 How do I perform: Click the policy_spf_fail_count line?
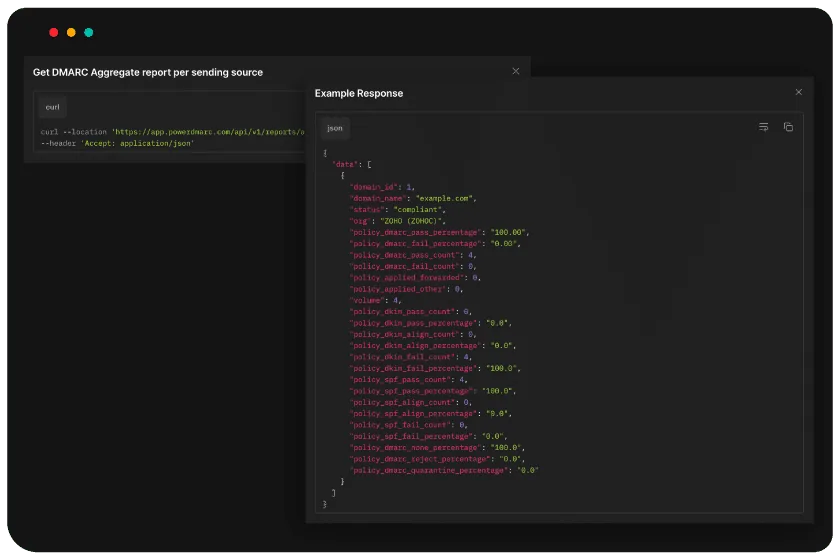[x=409, y=425]
